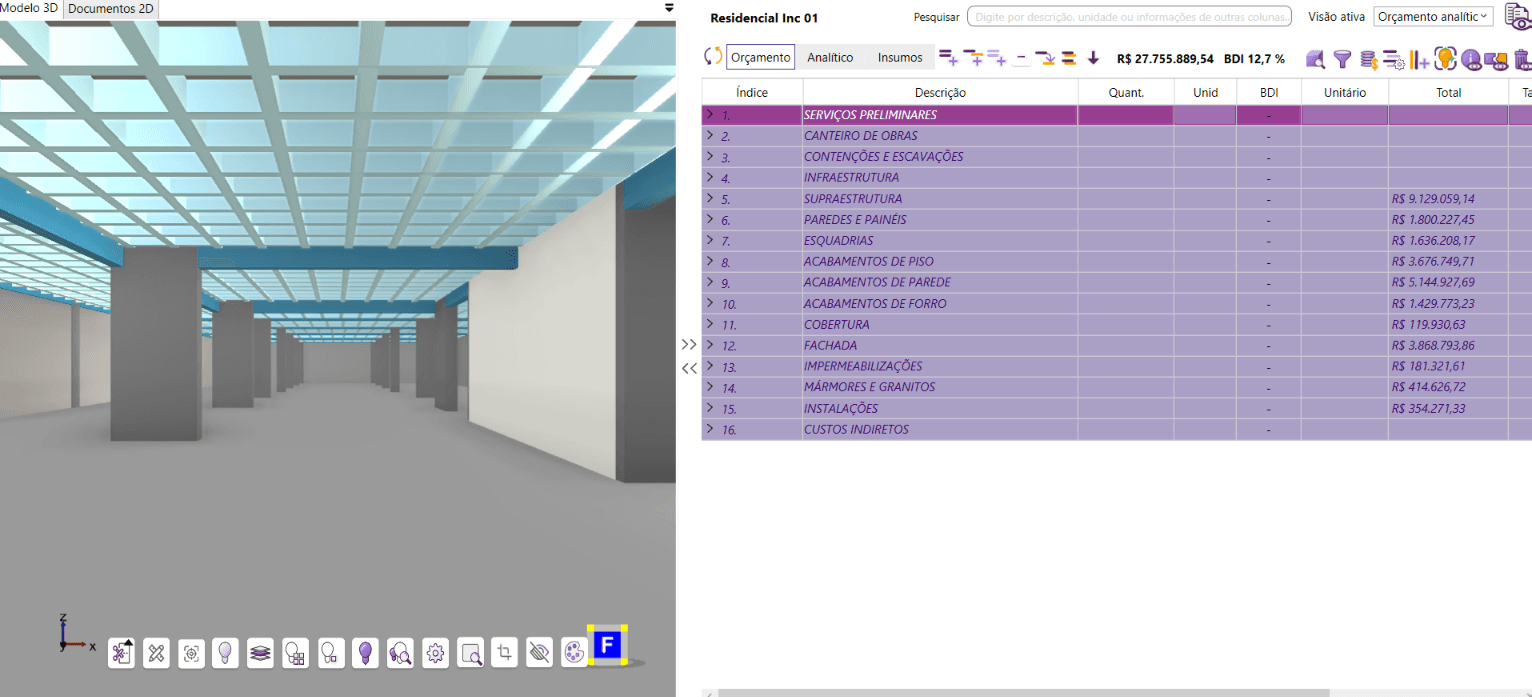The height and width of the screenshot is (697, 1532).
Task: Click the F face of the view cube
Action: pos(607,645)
